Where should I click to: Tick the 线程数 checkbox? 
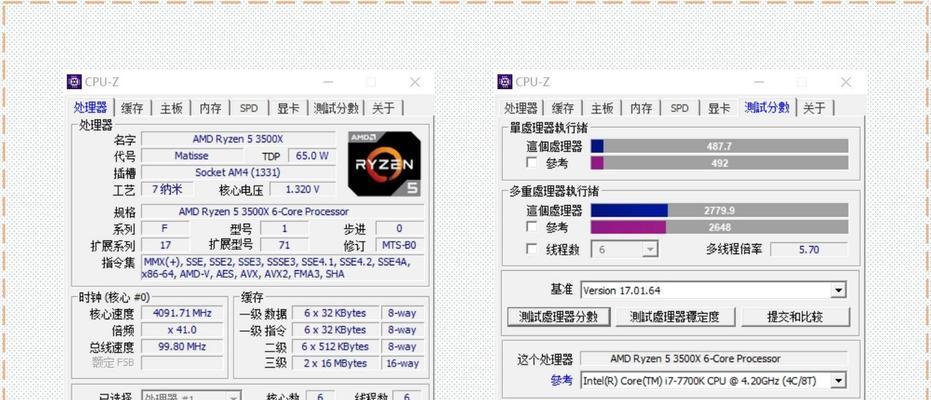click(532, 249)
